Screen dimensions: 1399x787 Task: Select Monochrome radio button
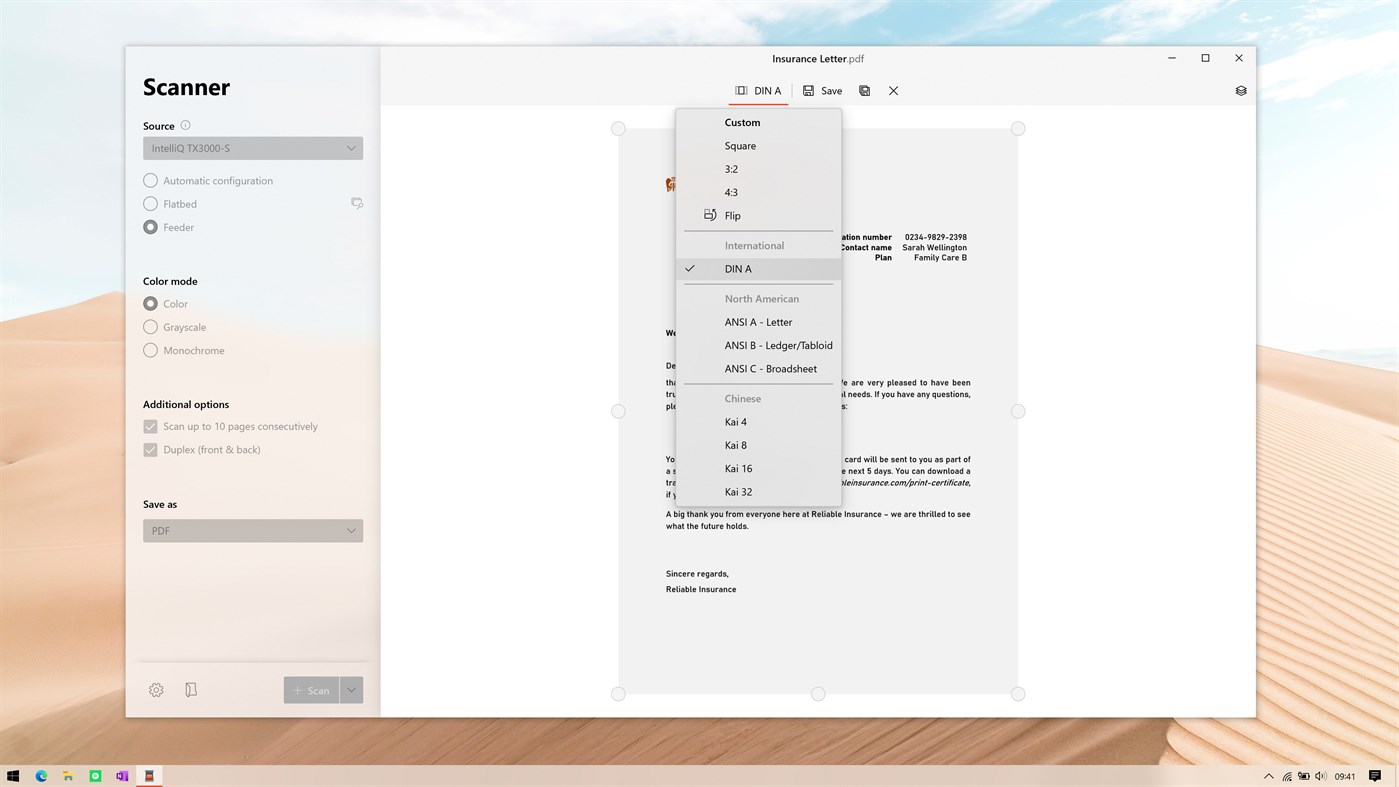tap(150, 351)
